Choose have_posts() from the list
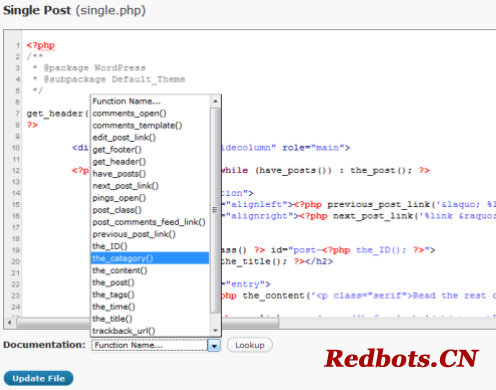Image resolution: width=496 pixels, height=390 pixels. (x=150, y=174)
